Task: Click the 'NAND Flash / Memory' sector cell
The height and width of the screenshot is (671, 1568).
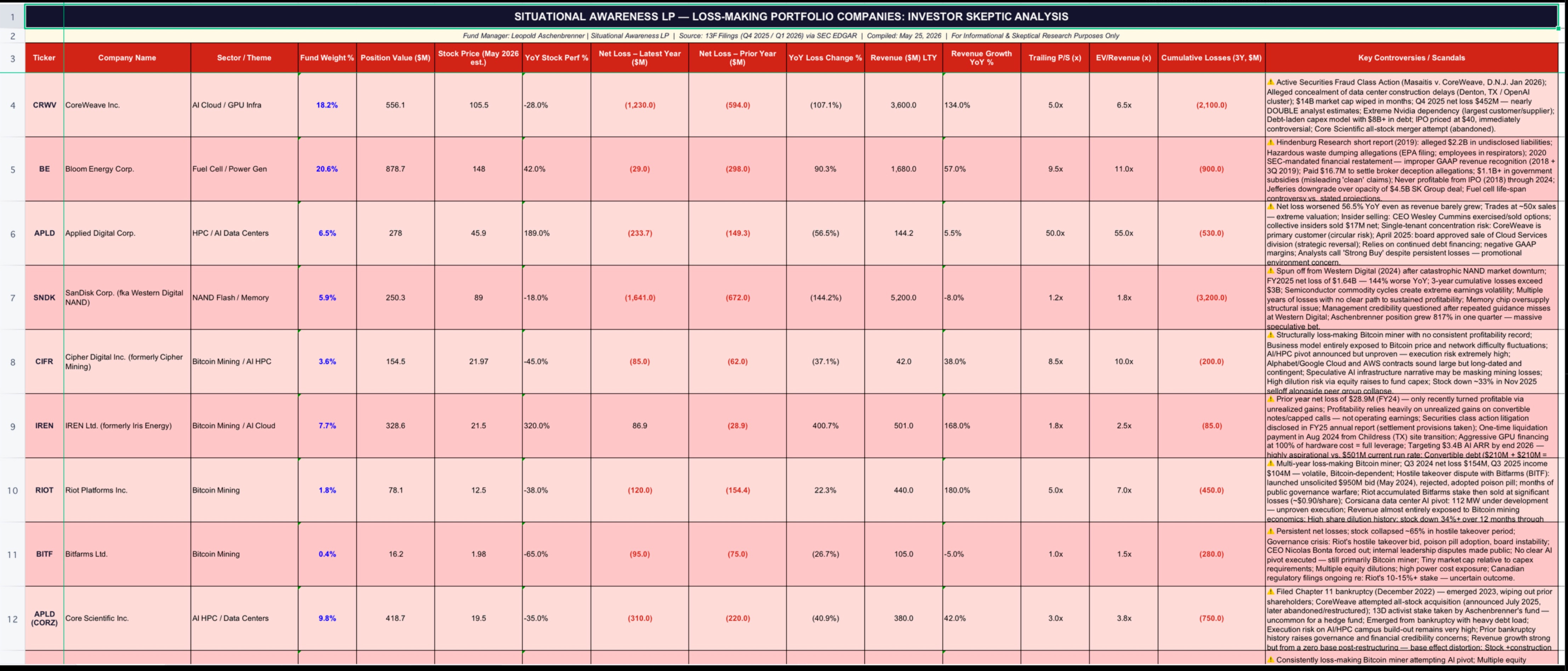Action: (x=244, y=298)
